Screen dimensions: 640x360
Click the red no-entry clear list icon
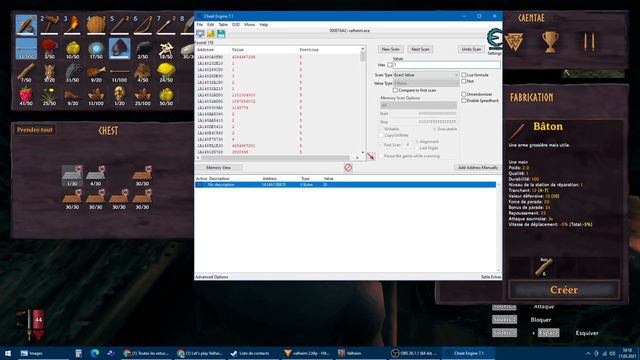click(348, 167)
